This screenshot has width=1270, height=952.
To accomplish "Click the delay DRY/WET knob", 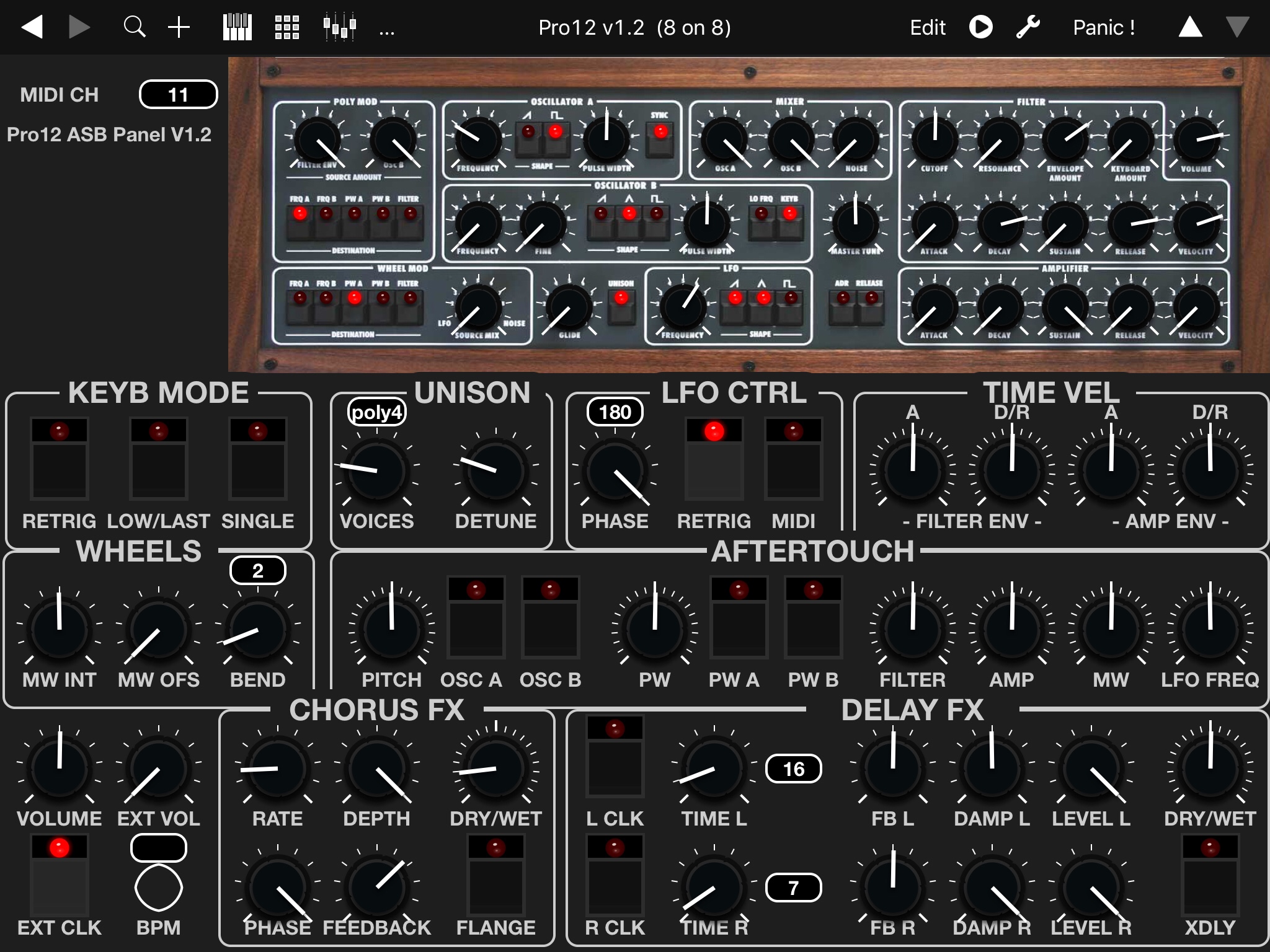I will (x=1210, y=767).
